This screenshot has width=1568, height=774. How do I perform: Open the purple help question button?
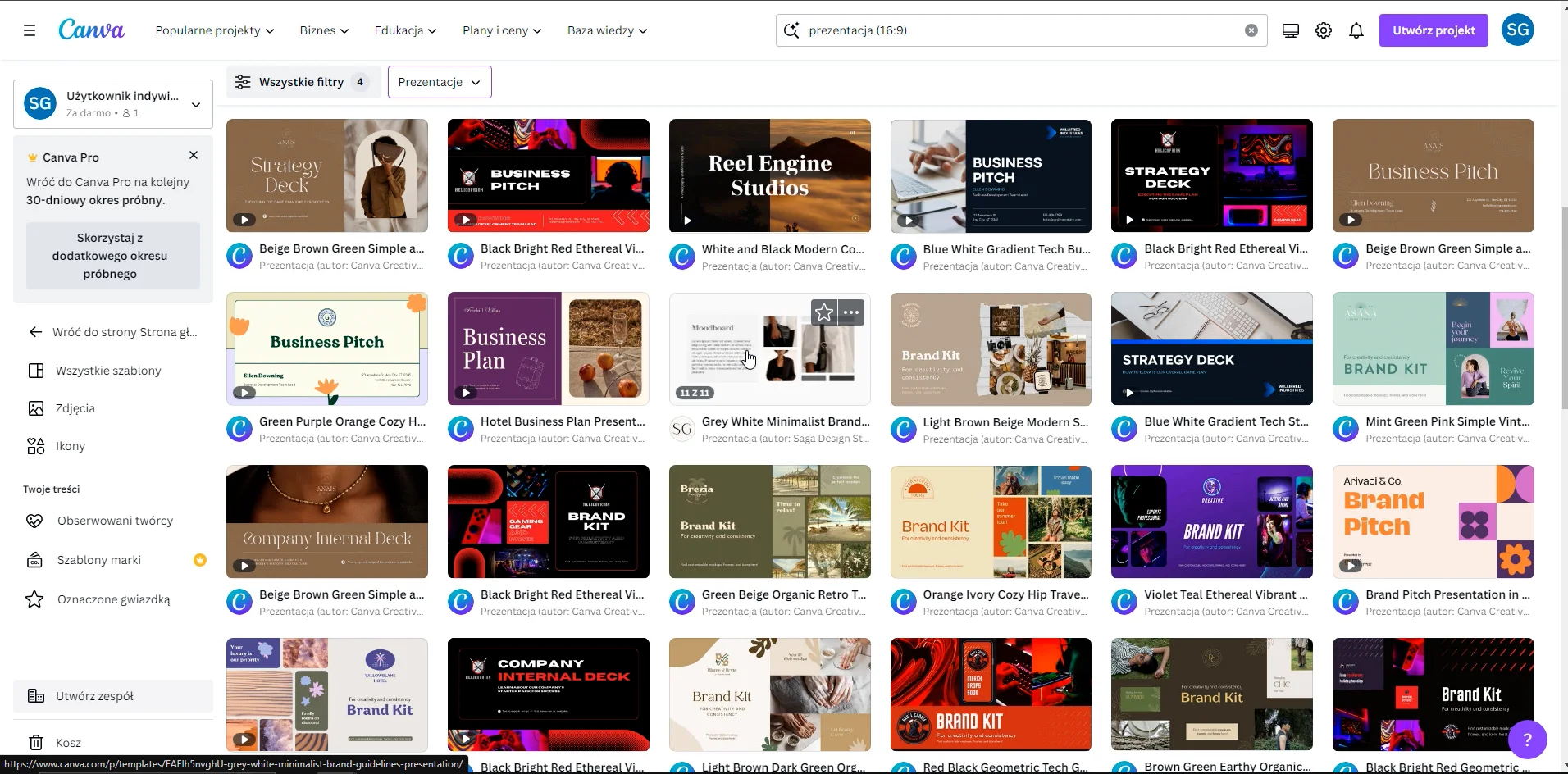(1527, 740)
